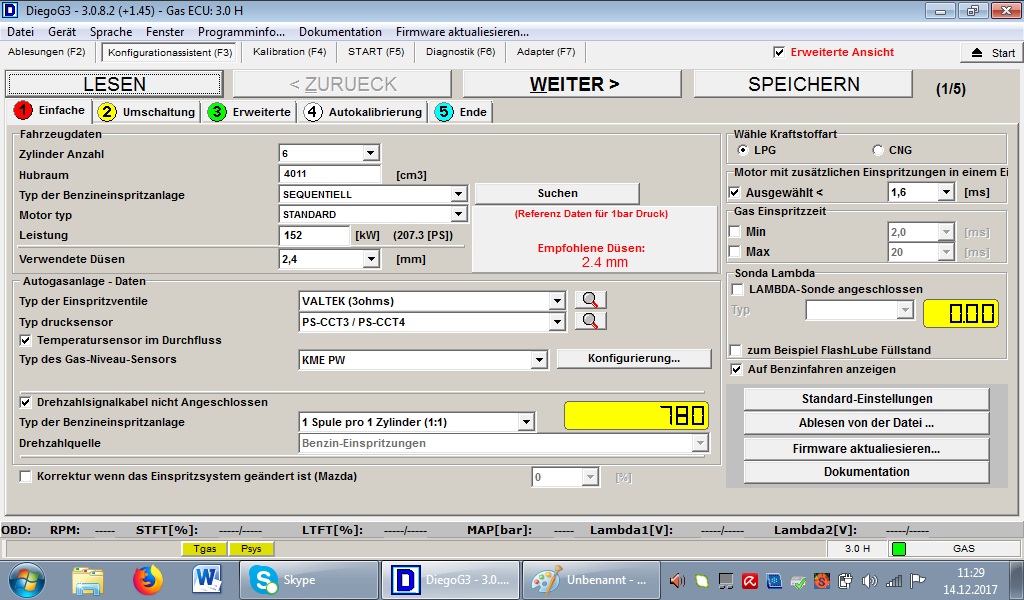Click the Windows Start orb
This screenshot has width=1024, height=600.
click(x=27, y=579)
